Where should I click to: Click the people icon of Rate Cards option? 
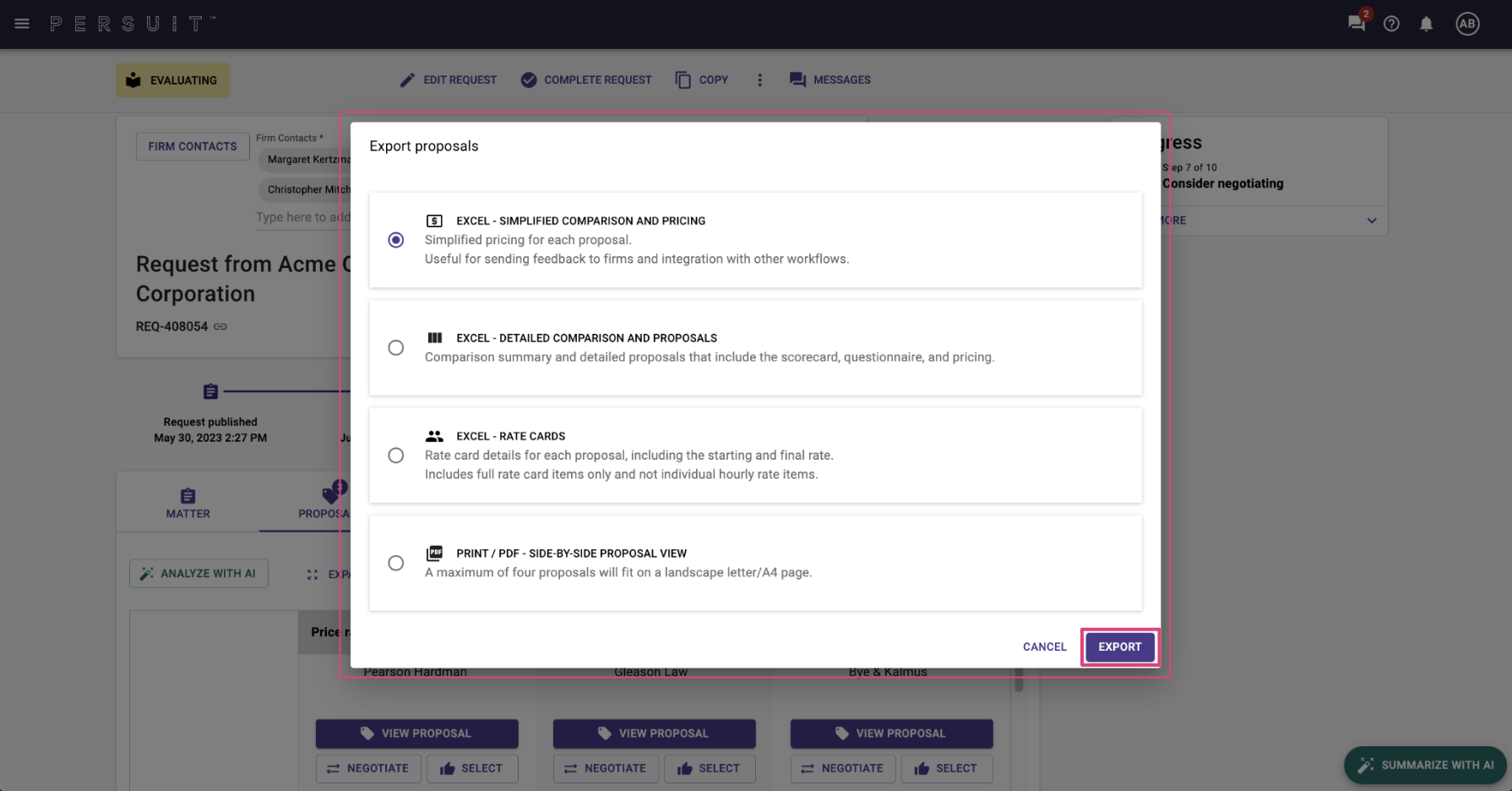[x=434, y=436]
